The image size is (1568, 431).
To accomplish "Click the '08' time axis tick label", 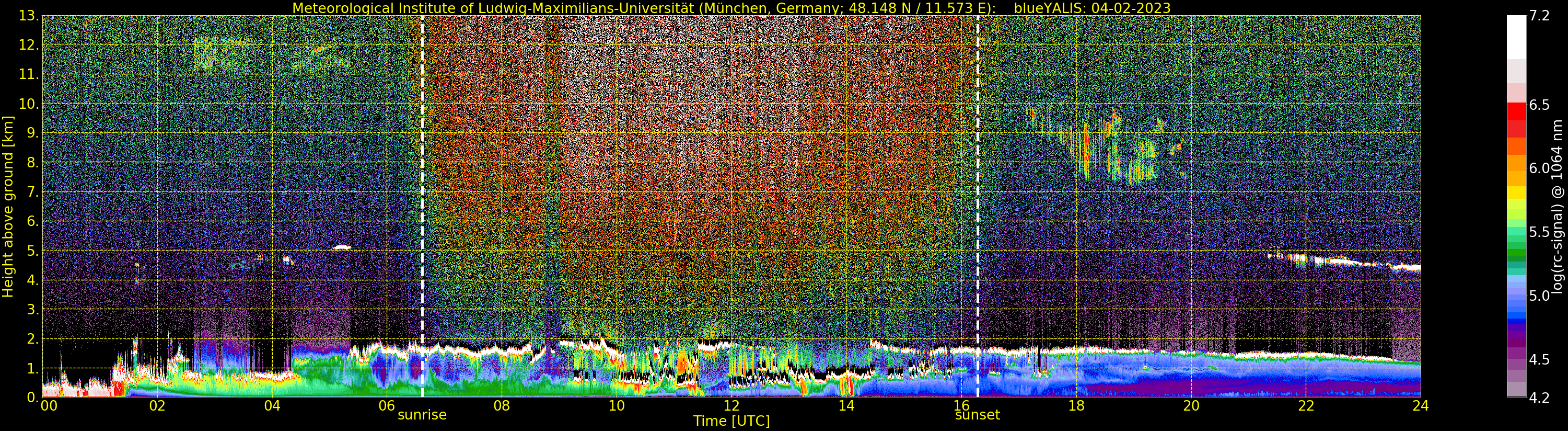I will pyautogui.click(x=502, y=405).
